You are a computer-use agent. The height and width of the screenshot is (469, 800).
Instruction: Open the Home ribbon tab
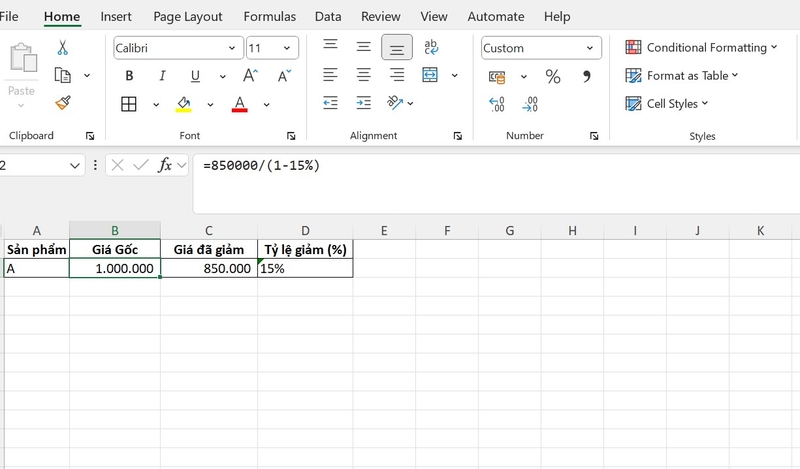[x=62, y=17]
